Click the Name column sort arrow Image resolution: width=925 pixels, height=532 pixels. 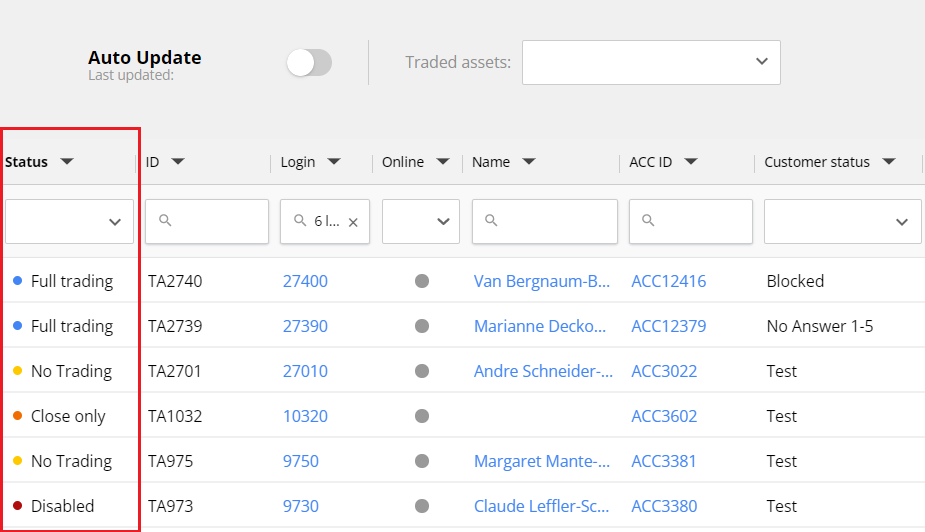point(529,162)
